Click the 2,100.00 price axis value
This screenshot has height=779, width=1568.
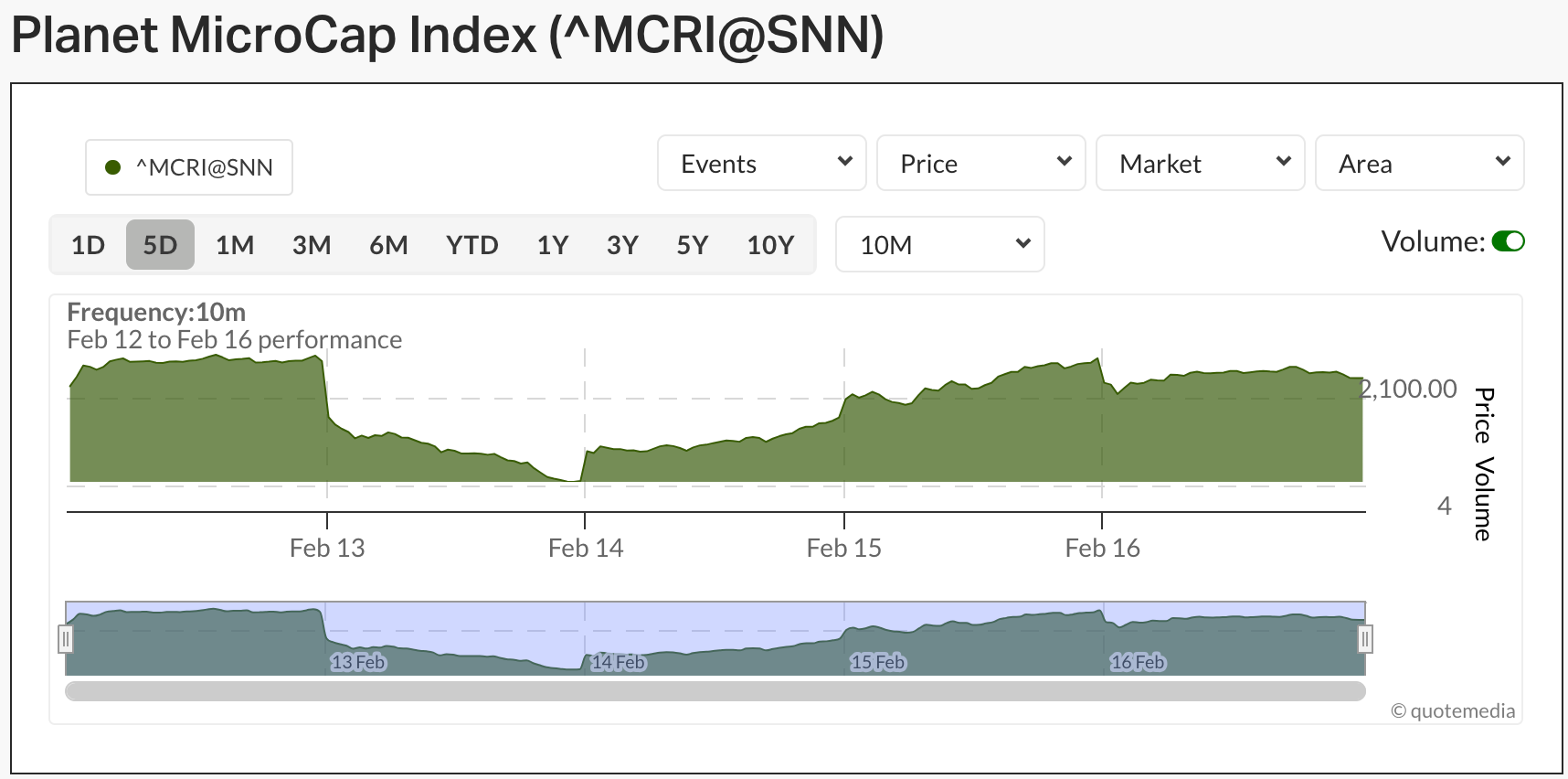click(1409, 389)
